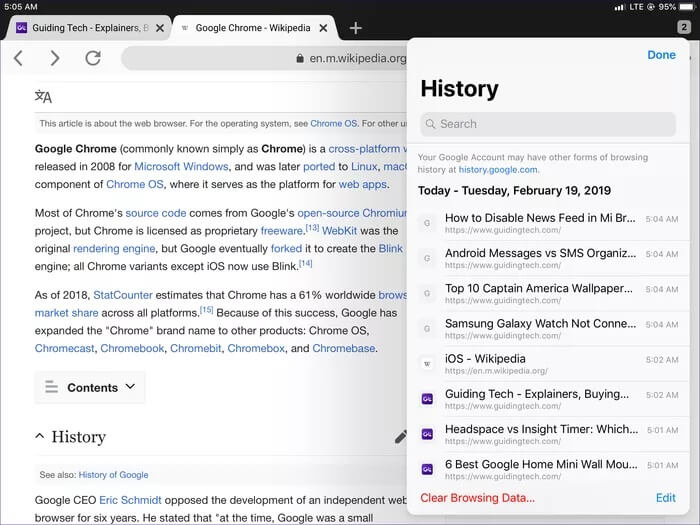Viewport: 700px width, 525px height.
Task: Switch to the Guiding Tech - Explainers tab
Action: pyautogui.click(x=90, y=28)
